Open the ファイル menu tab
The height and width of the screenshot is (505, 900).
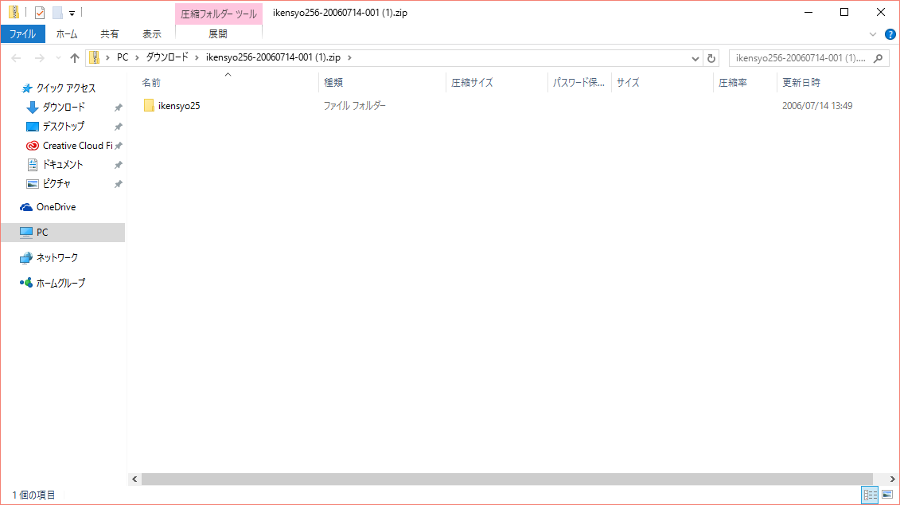(23, 34)
